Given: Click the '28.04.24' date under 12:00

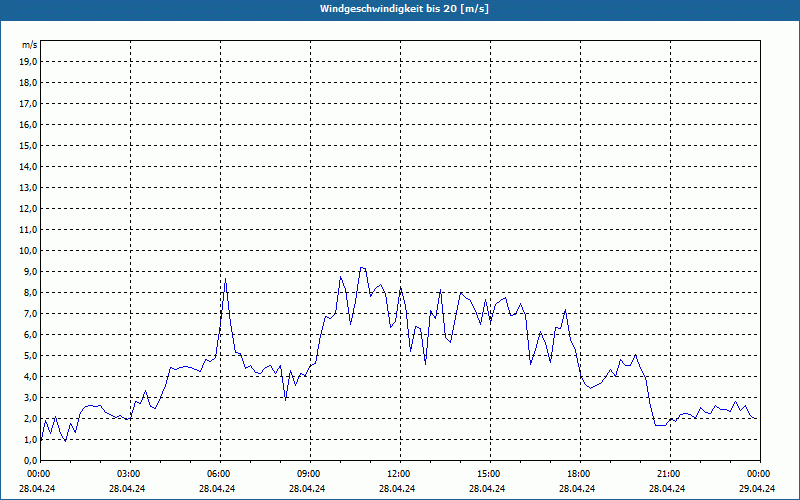Looking at the screenshot, I should pyautogui.click(x=397, y=488).
